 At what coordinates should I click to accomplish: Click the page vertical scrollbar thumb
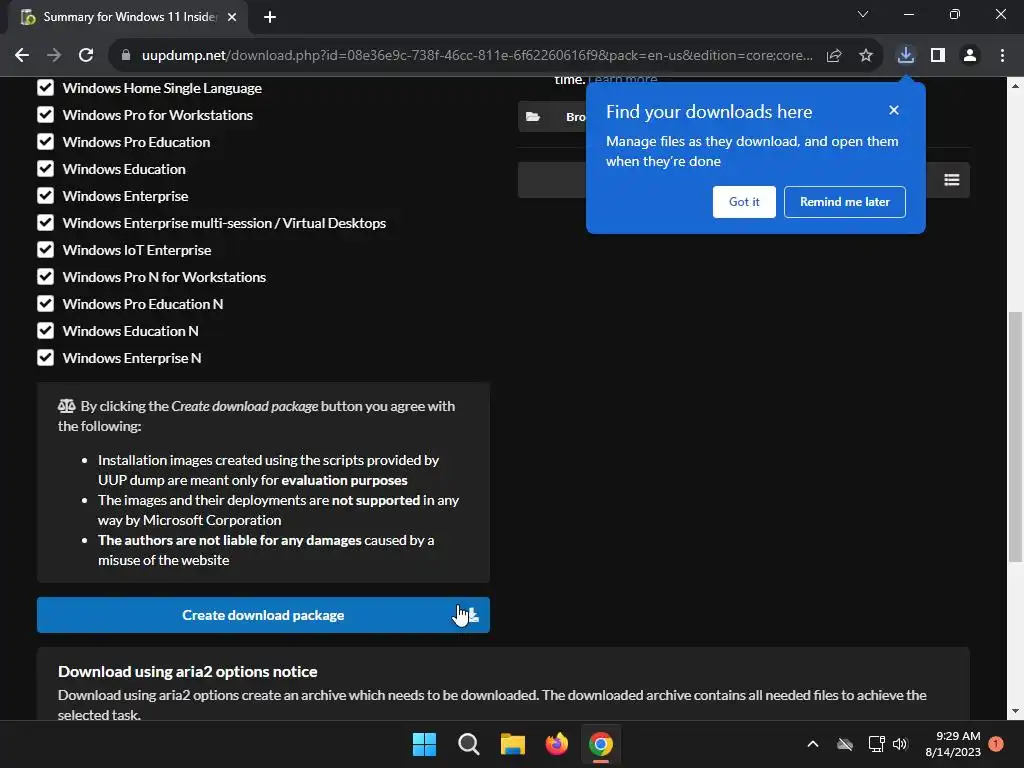(1015, 436)
